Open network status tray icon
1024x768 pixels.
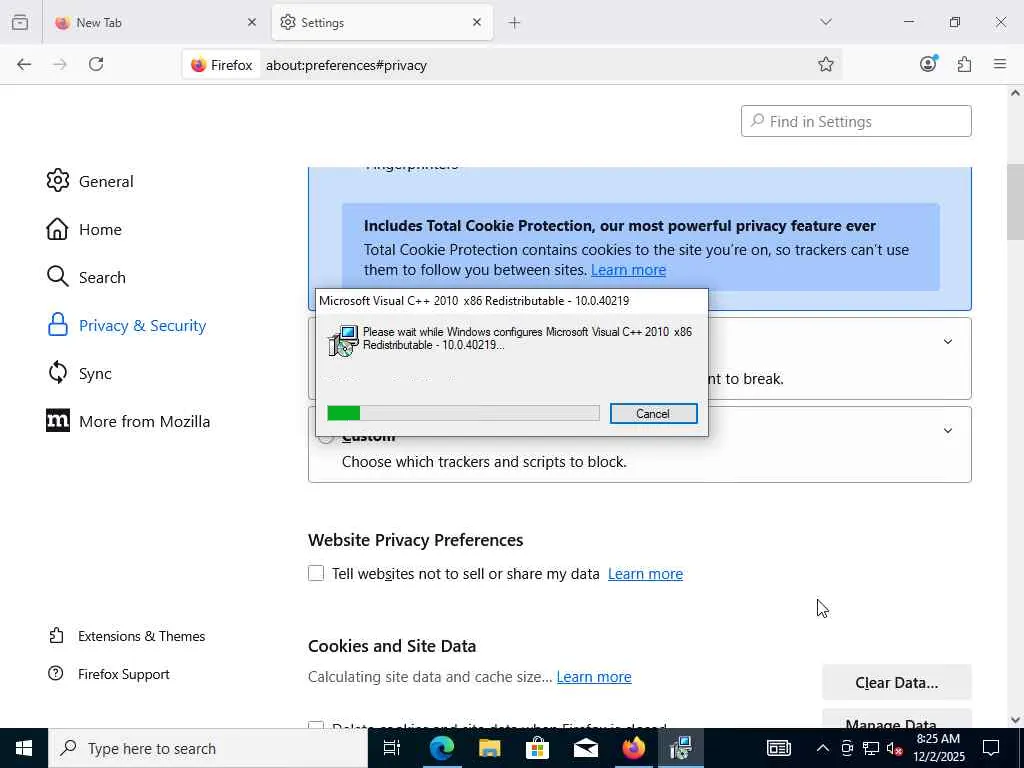[x=871, y=748]
